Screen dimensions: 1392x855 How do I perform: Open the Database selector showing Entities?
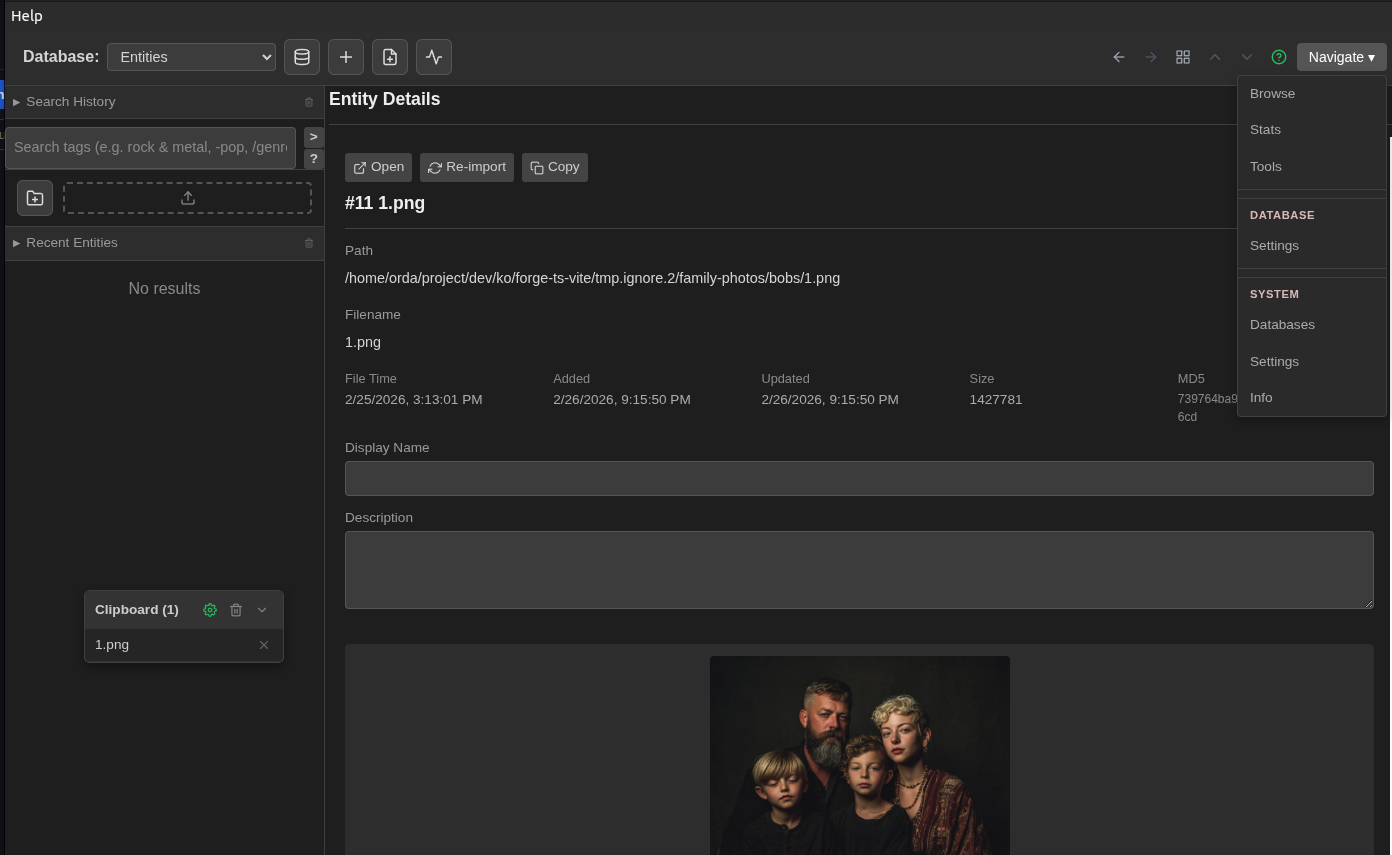point(191,57)
